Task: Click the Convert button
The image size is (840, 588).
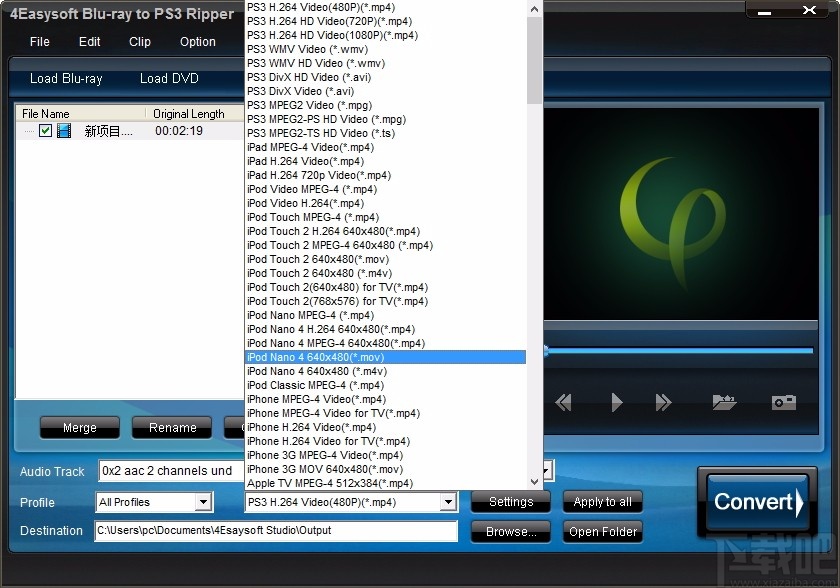Action: tap(756, 501)
